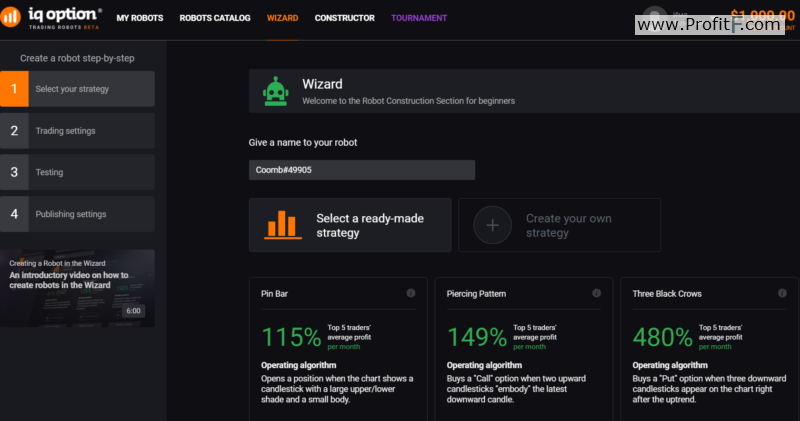Click the green robot Wizard icon
Viewport: 800px width, 421px height.
point(276,91)
